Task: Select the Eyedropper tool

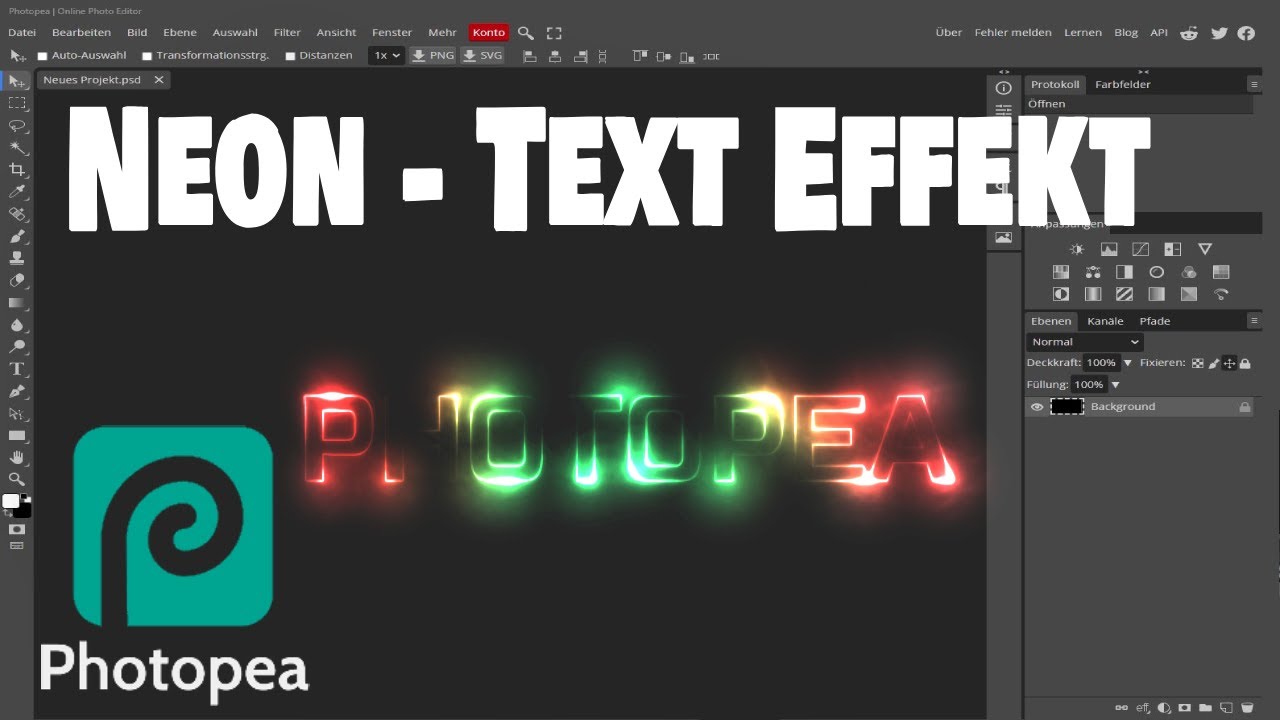Action: [x=17, y=192]
